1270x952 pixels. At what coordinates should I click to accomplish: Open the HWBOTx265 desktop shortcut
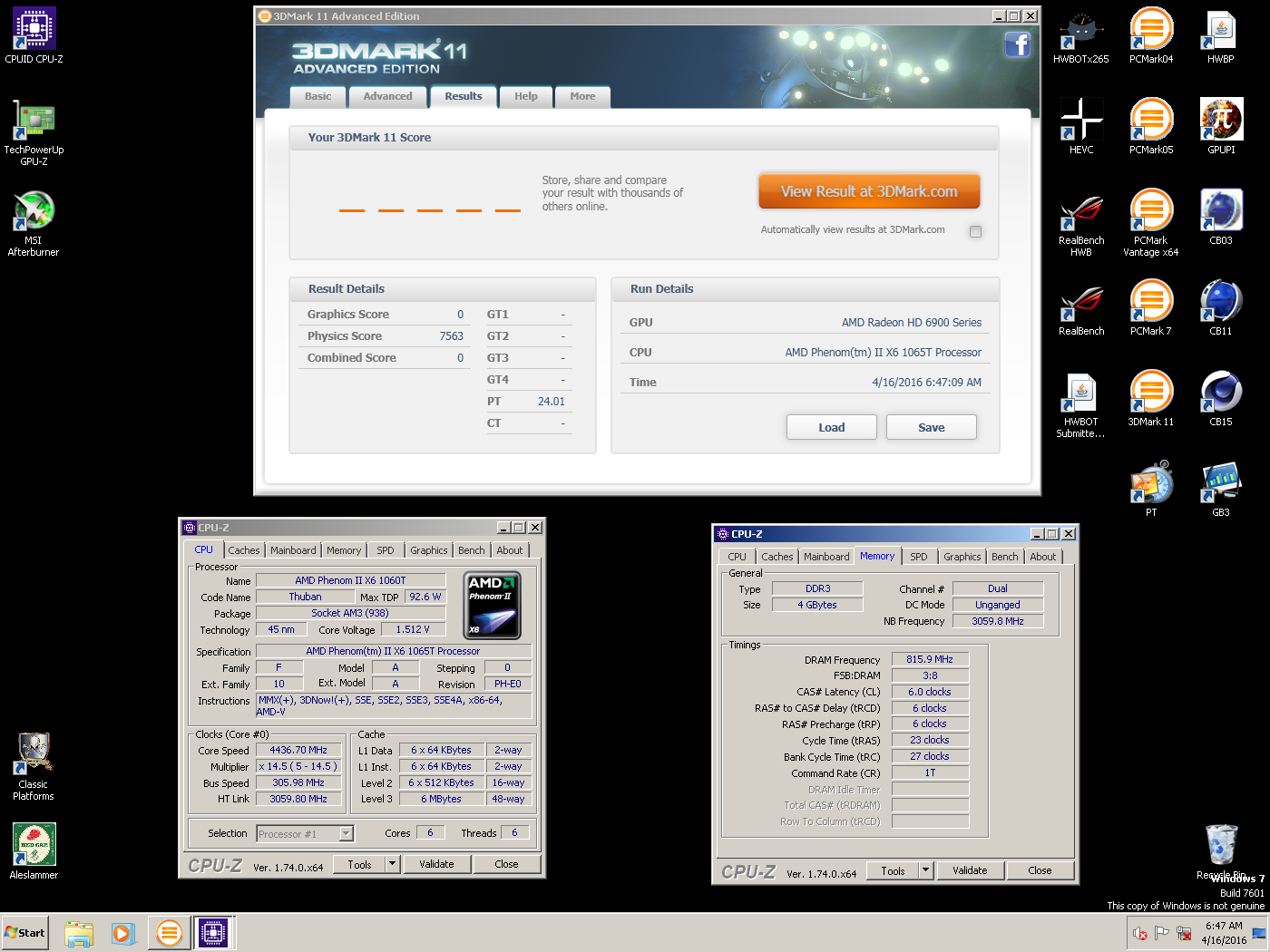point(1081,35)
